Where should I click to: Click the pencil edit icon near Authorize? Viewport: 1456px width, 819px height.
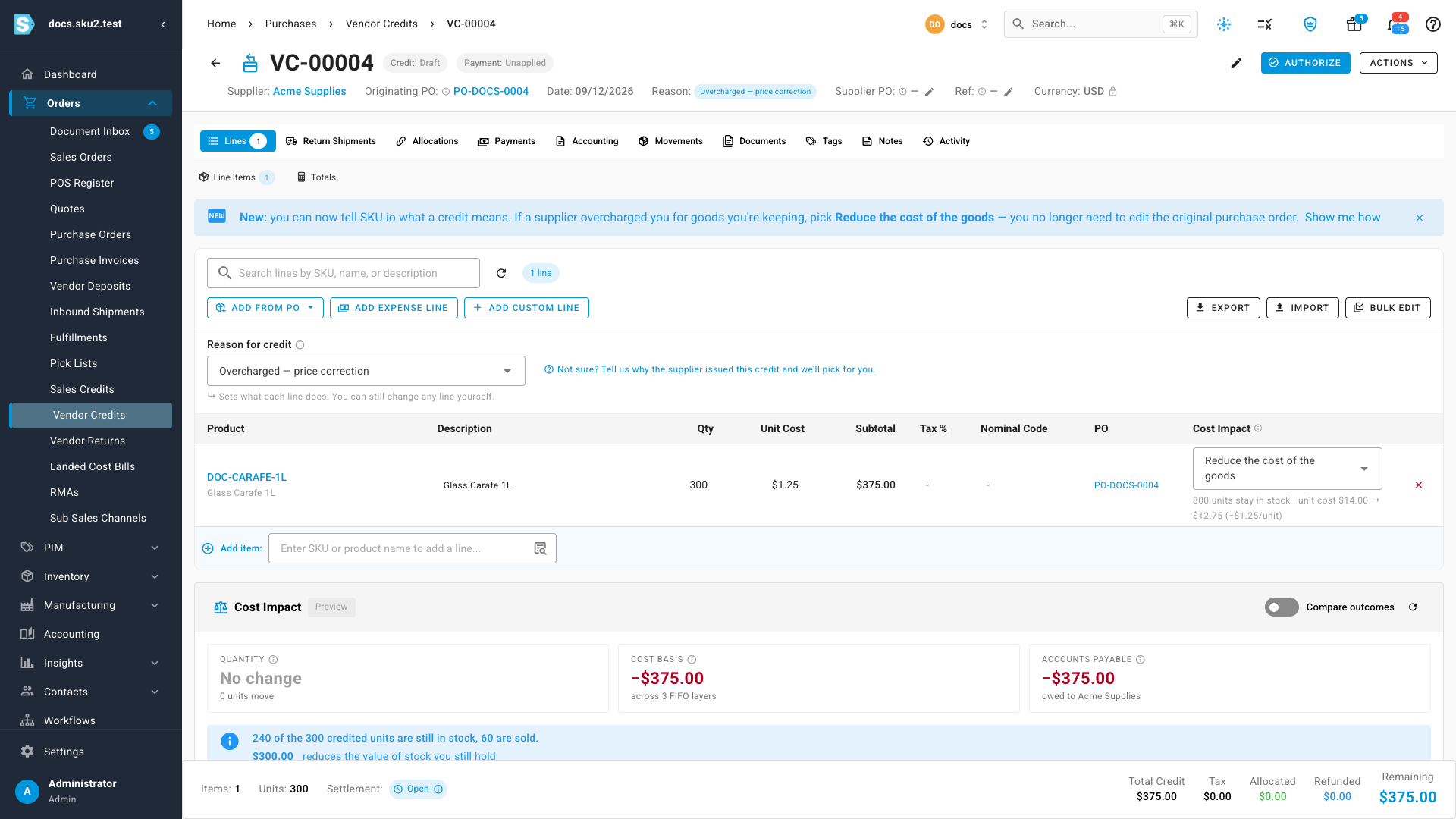(x=1236, y=63)
